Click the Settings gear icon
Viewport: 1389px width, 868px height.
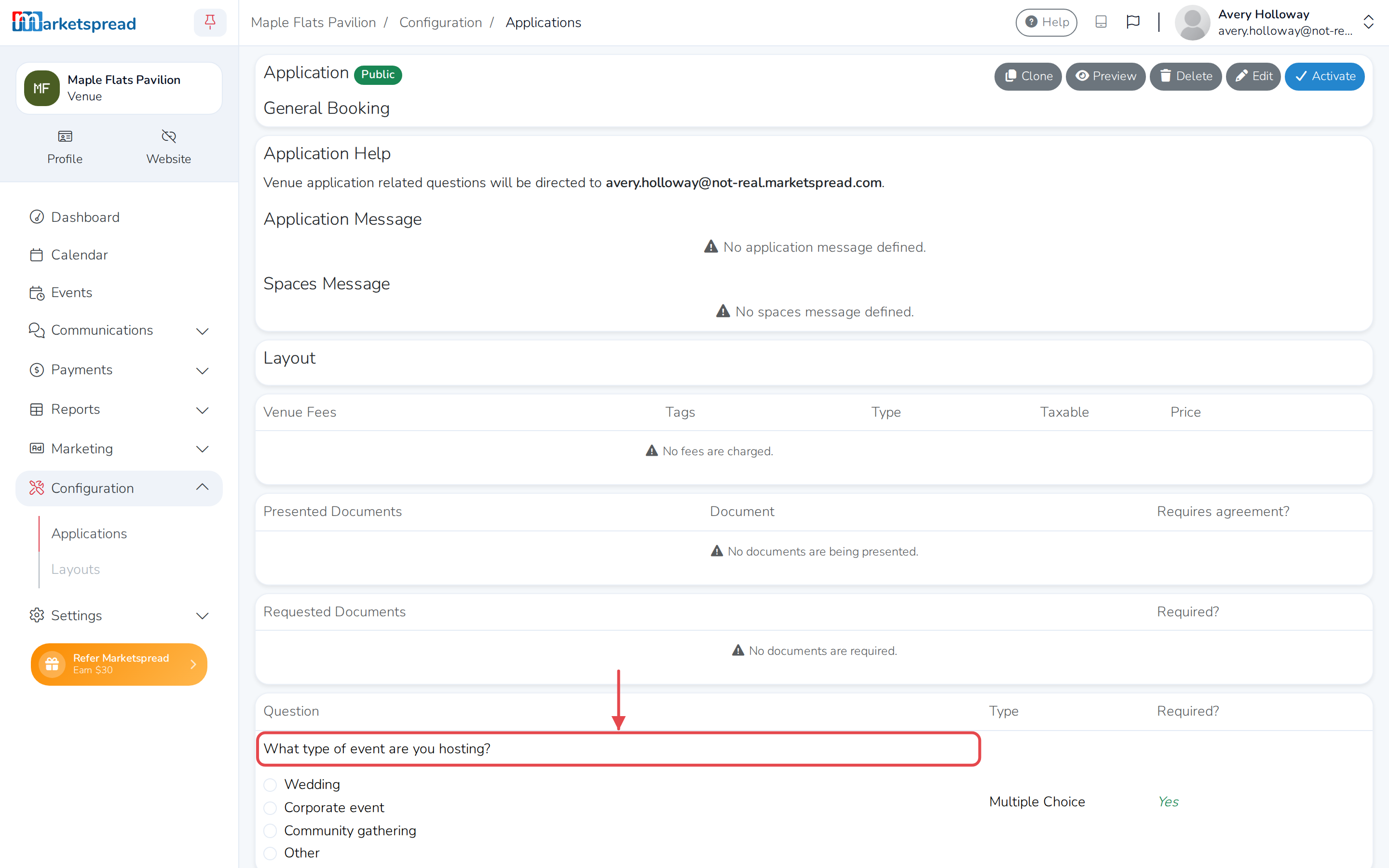pos(37,615)
